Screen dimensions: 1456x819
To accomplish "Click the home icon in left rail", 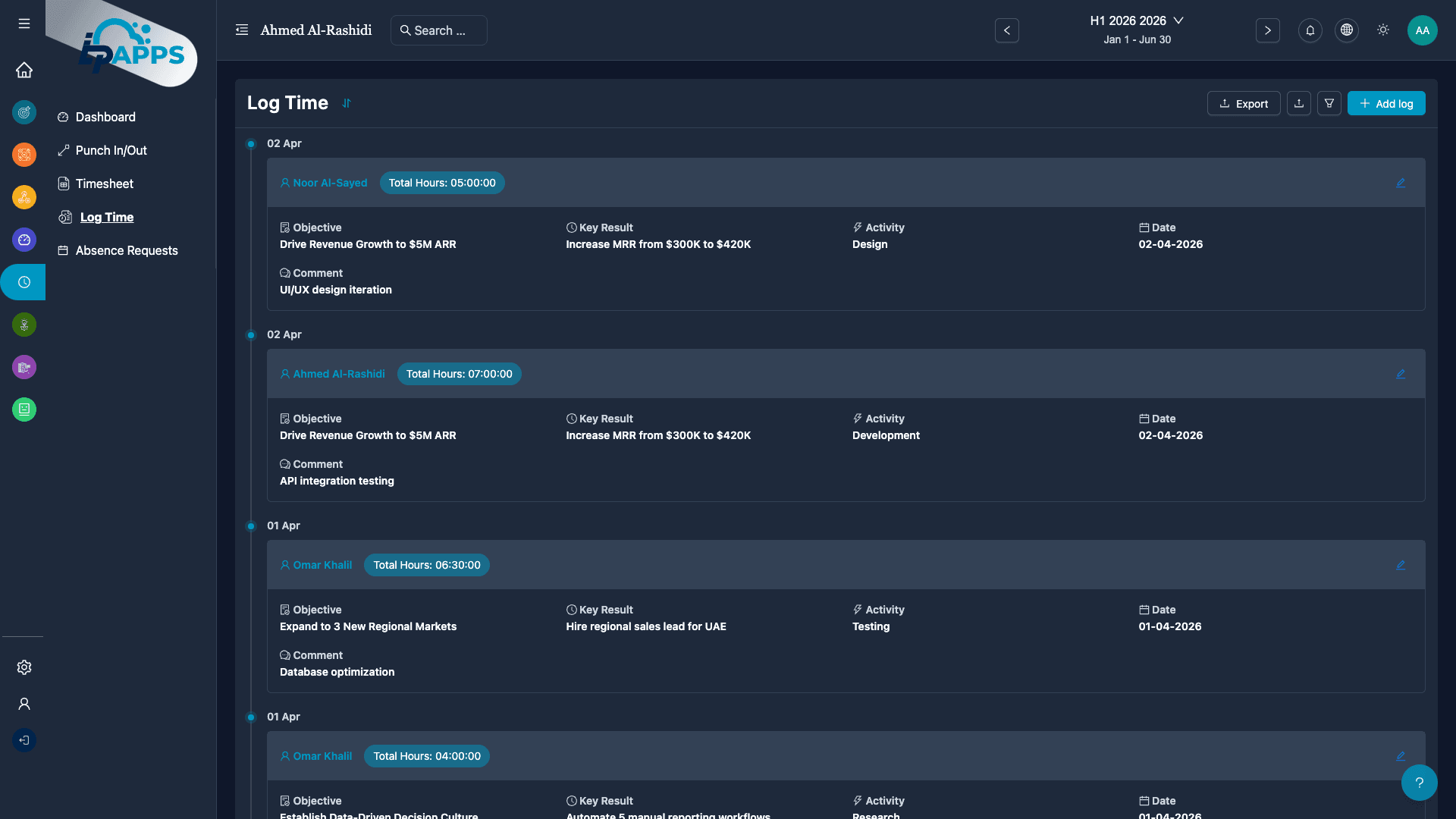I will click(x=24, y=70).
